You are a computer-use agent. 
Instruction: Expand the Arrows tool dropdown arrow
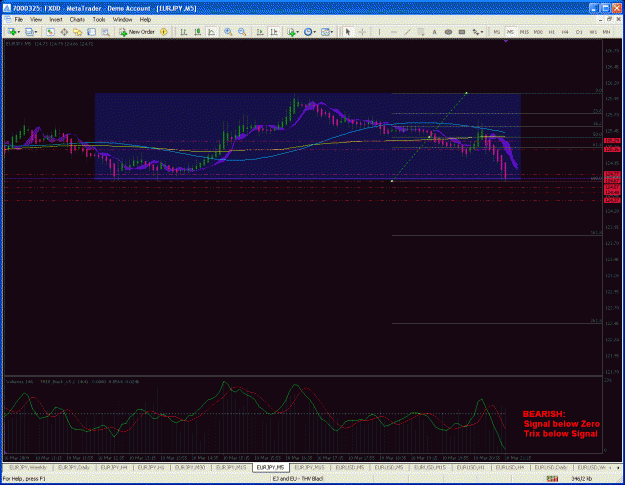click(x=482, y=32)
